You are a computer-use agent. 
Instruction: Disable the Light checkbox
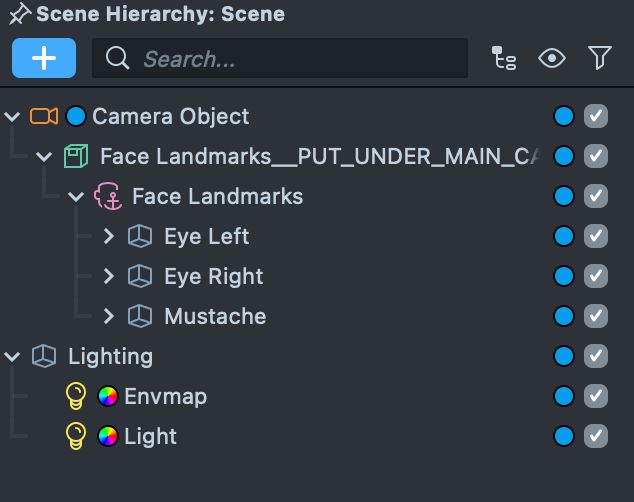(596, 436)
